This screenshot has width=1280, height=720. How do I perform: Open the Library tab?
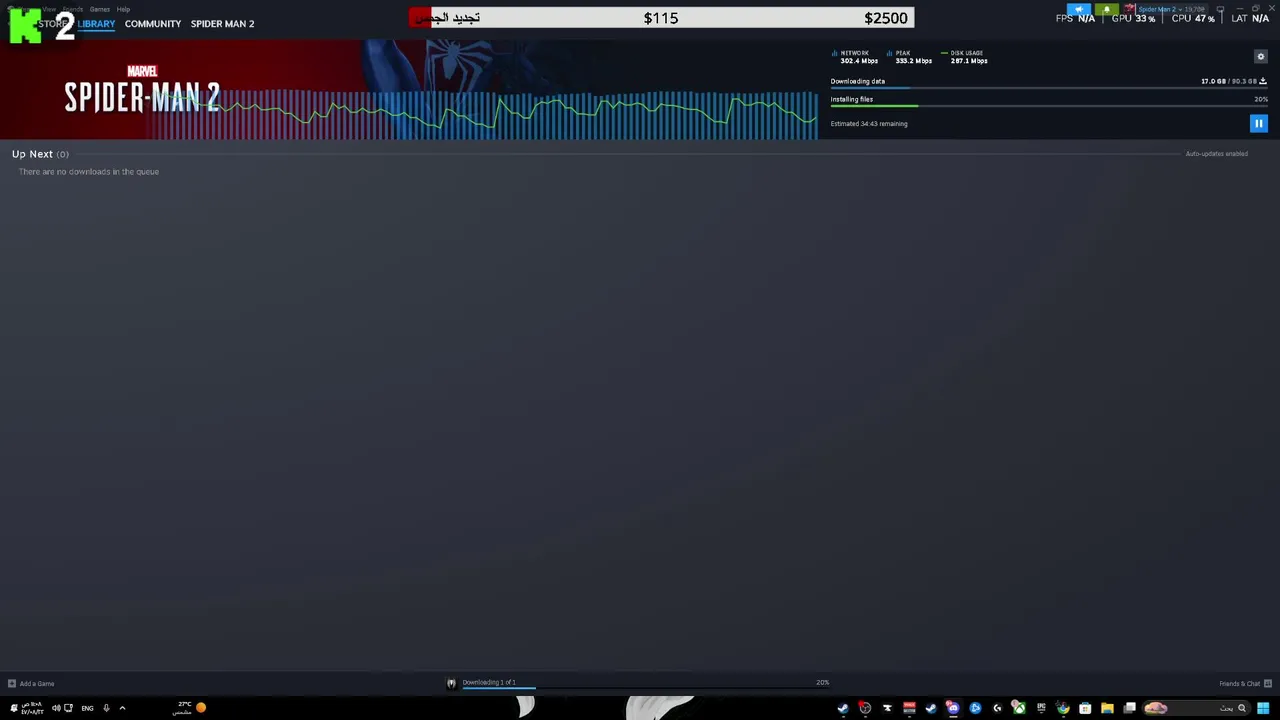[96, 24]
